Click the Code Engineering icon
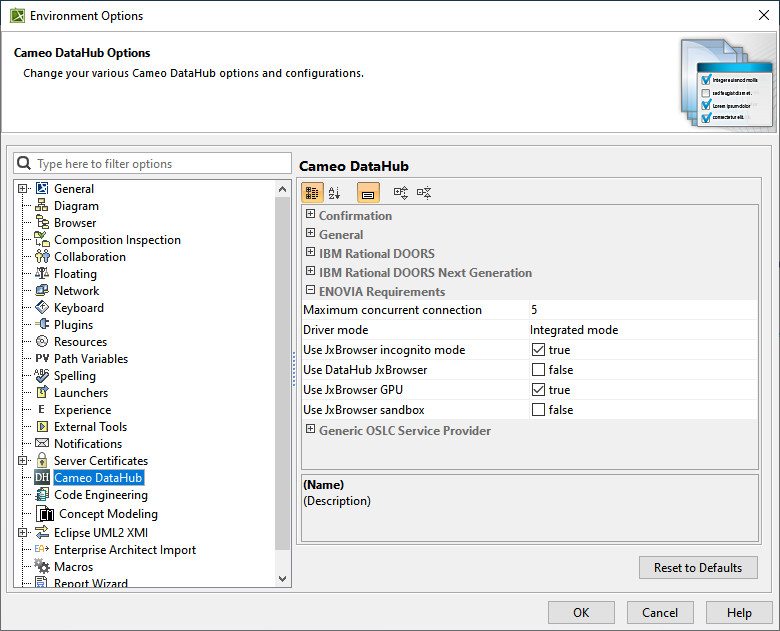Screen dimensions: 780x631 coord(42,495)
